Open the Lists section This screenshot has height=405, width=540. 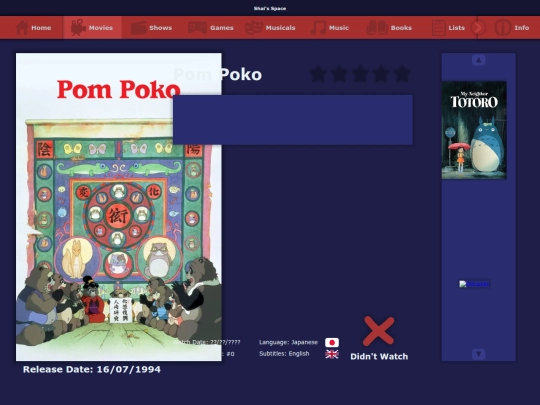click(x=448, y=28)
